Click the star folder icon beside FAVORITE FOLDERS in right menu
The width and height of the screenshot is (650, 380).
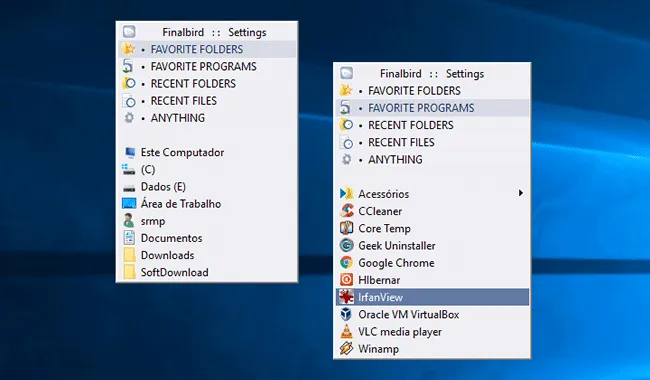347,91
